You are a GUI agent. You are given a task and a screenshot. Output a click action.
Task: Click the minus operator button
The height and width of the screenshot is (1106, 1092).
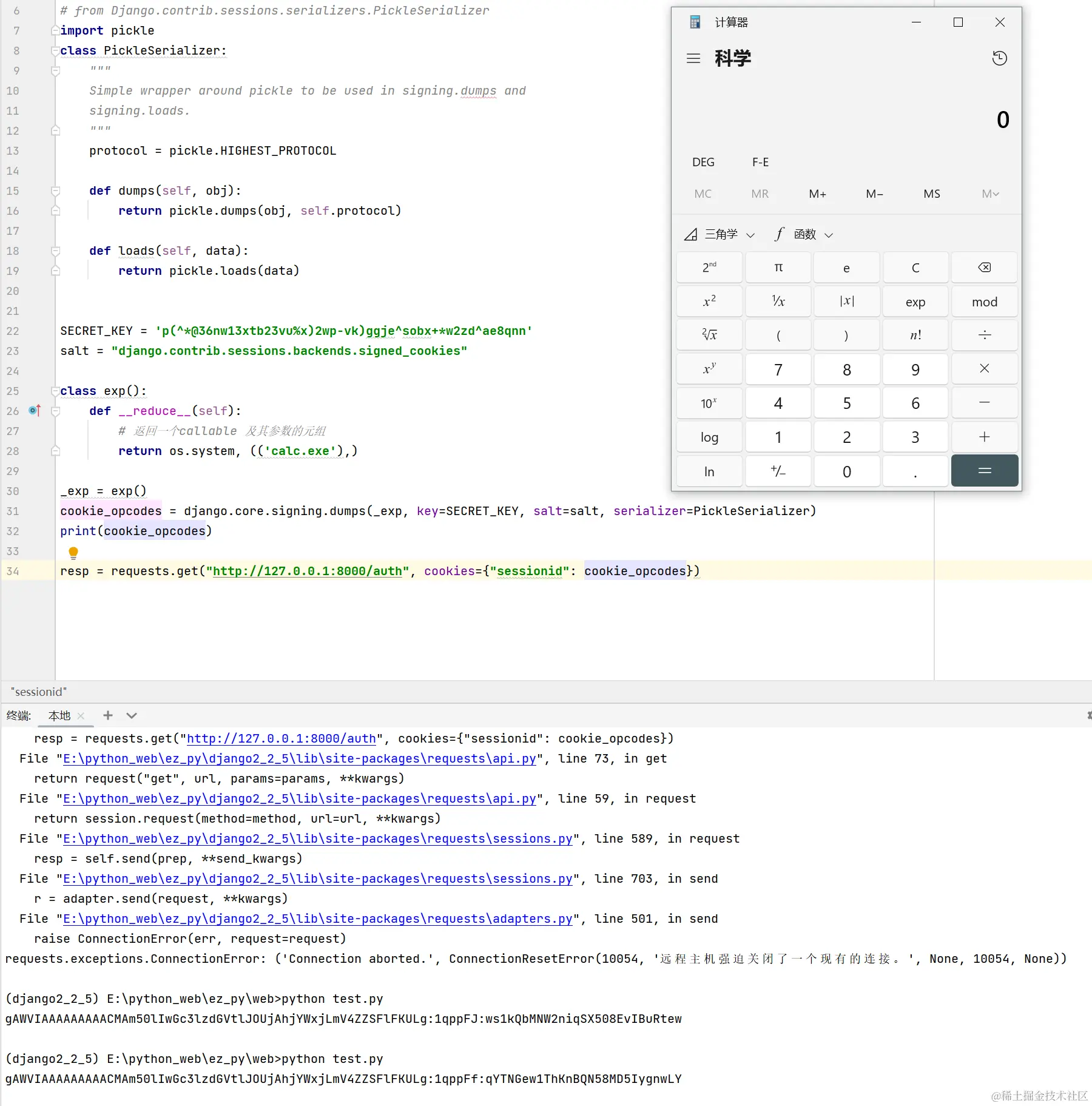pyautogui.click(x=984, y=403)
